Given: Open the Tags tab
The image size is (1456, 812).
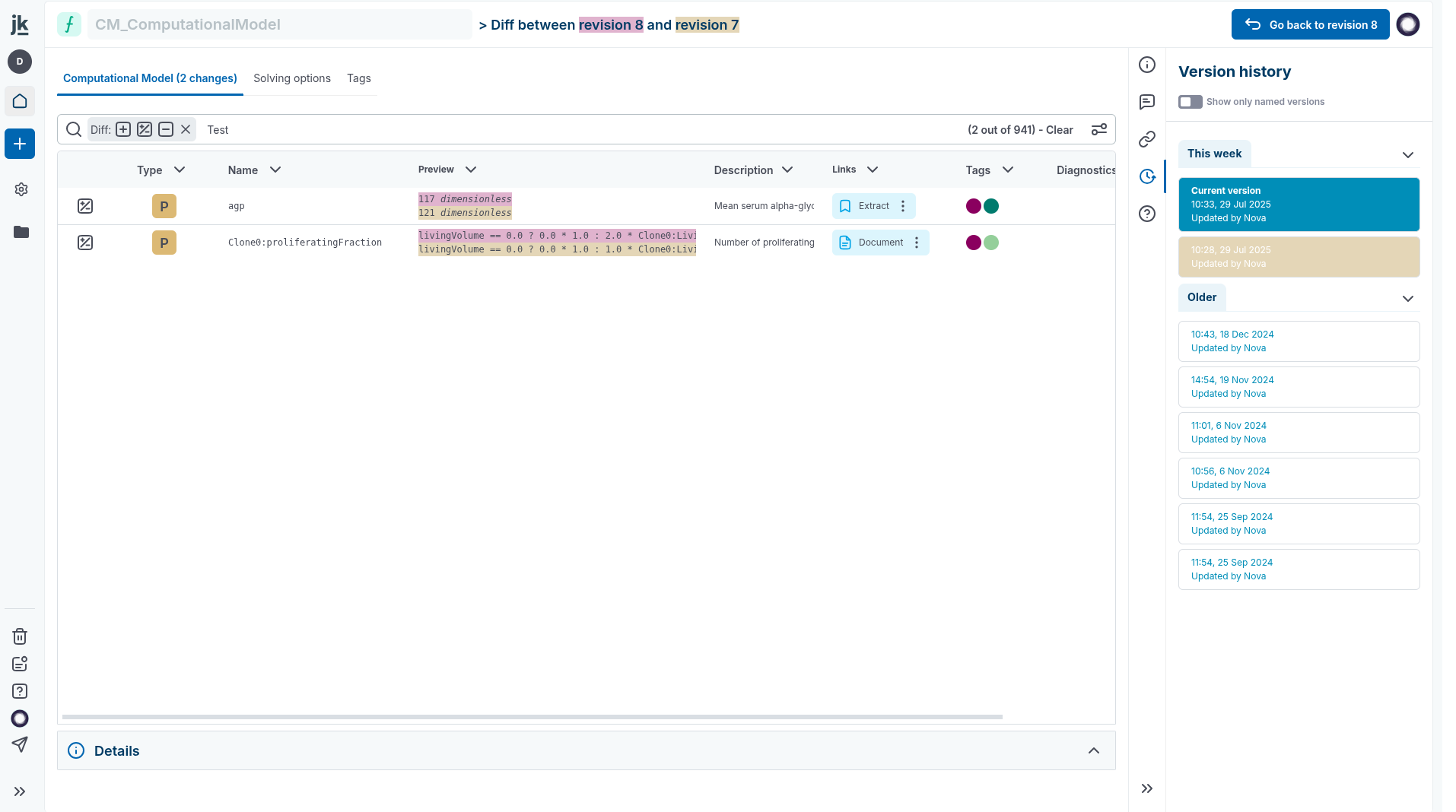Looking at the screenshot, I should (358, 78).
